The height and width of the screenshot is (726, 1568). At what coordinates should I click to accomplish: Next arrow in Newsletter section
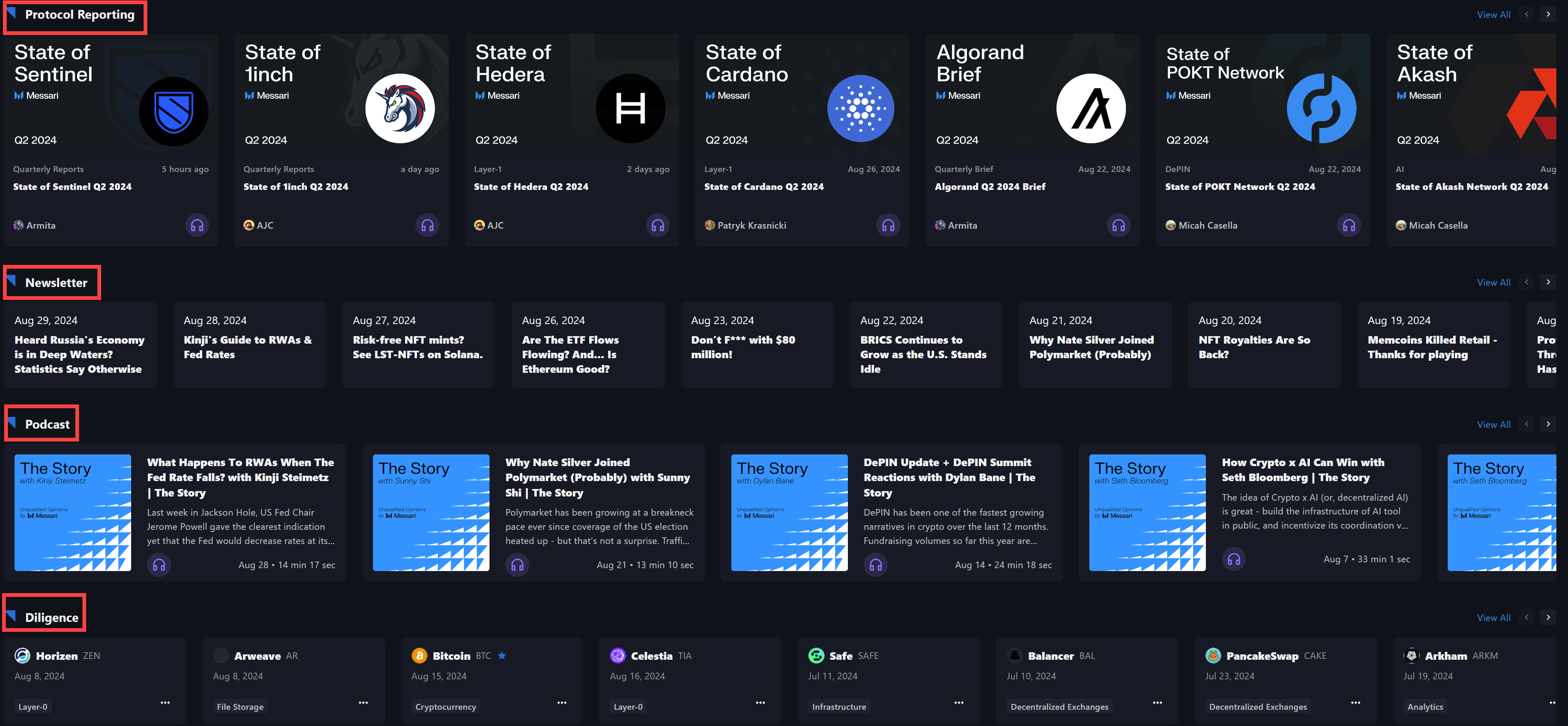click(x=1548, y=282)
